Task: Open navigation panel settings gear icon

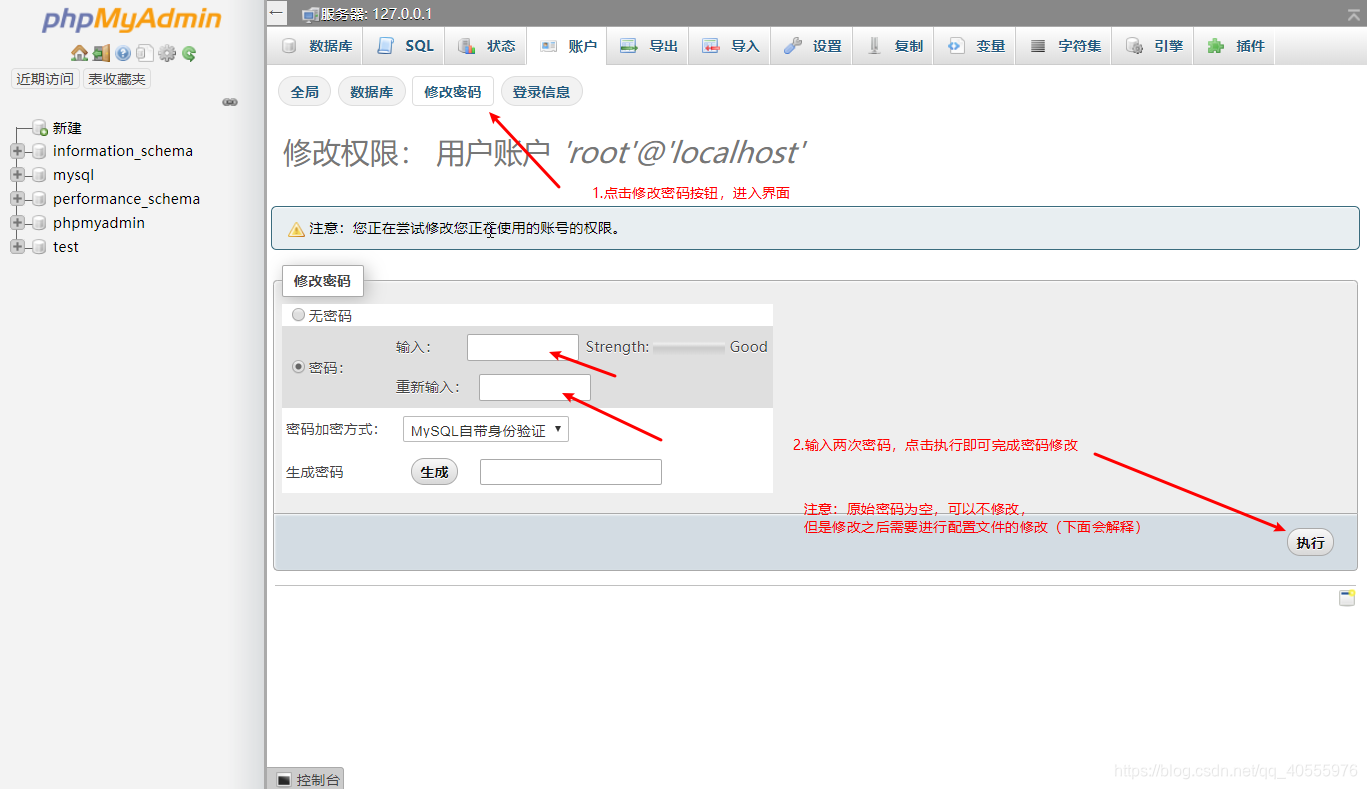Action: coord(167,53)
